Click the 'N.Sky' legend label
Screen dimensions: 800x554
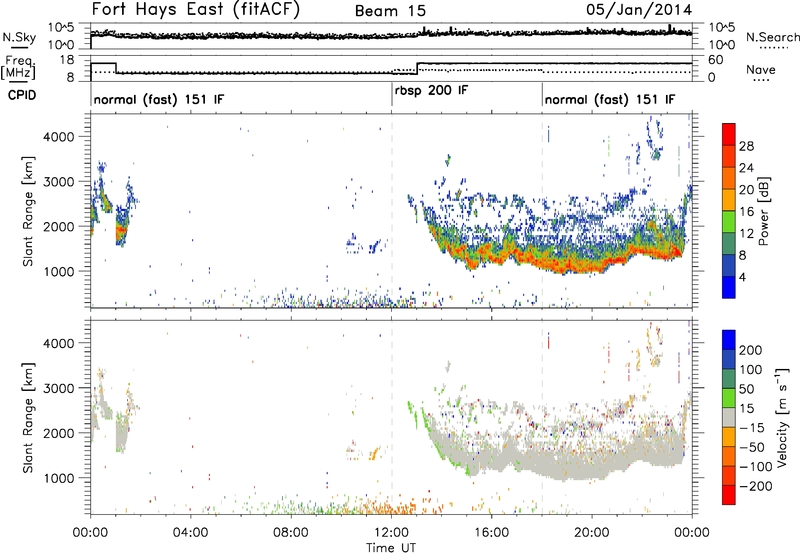tap(19, 37)
